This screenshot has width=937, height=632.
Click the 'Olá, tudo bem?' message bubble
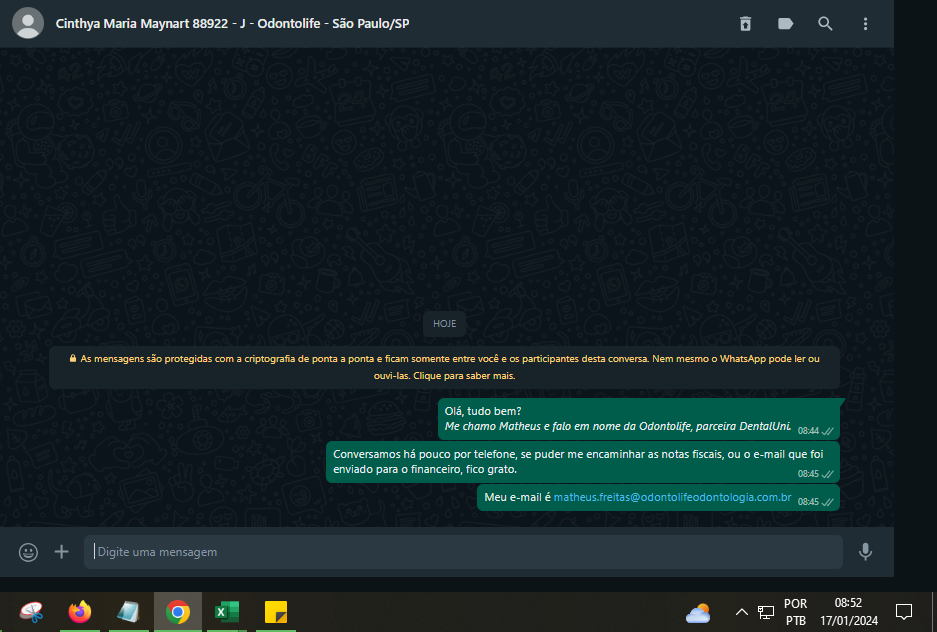[639, 418]
